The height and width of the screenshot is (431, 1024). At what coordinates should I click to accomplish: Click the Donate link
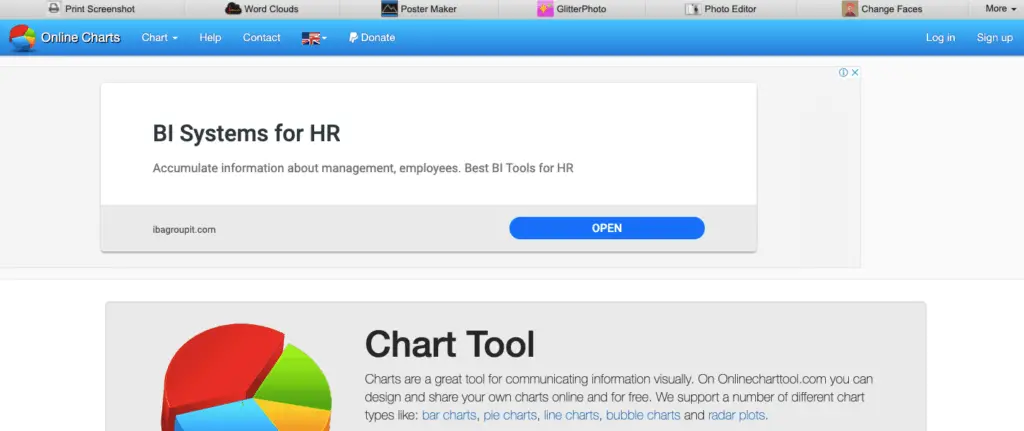click(377, 37)
